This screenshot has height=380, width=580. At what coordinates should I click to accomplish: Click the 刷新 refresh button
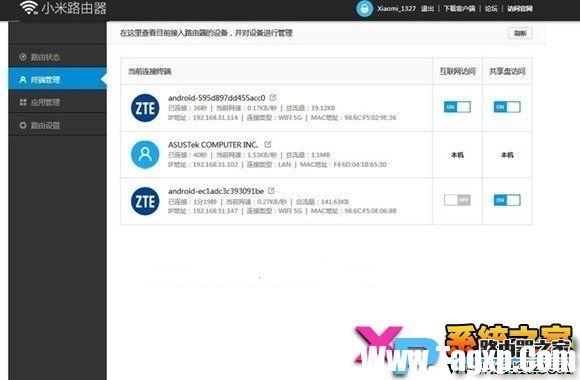520,33
